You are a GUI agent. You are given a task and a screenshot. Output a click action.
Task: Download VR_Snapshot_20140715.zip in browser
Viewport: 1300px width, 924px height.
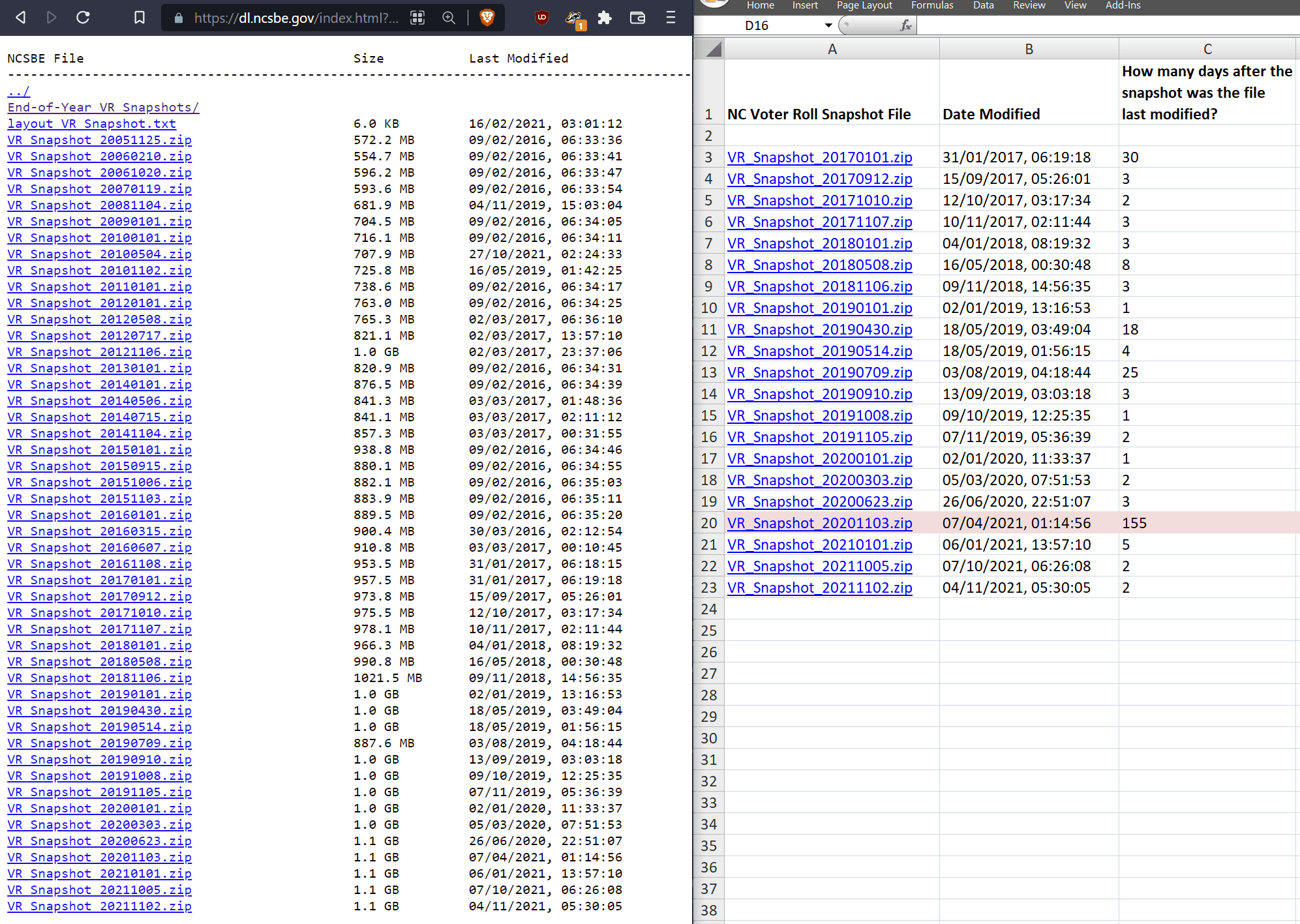100,417
